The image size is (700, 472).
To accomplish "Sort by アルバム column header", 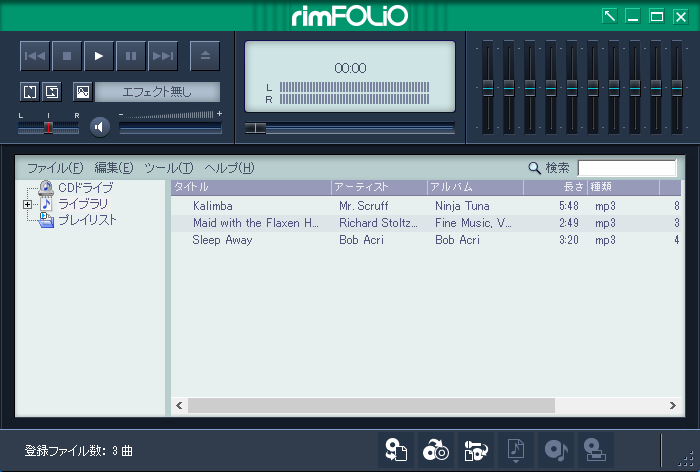I will tap(475, 188).
